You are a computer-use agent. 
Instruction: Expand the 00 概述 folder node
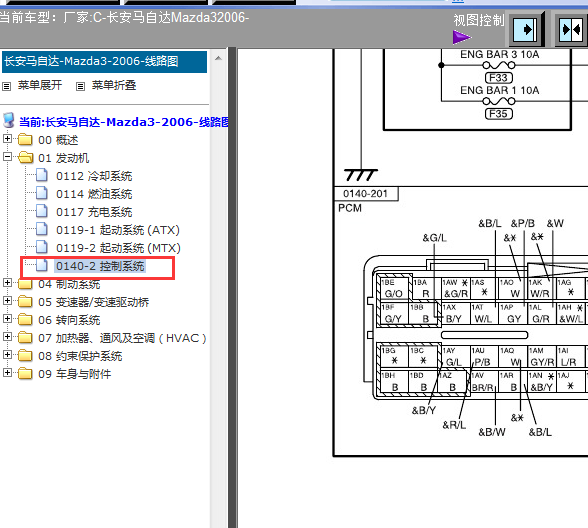tap(7, 139)
